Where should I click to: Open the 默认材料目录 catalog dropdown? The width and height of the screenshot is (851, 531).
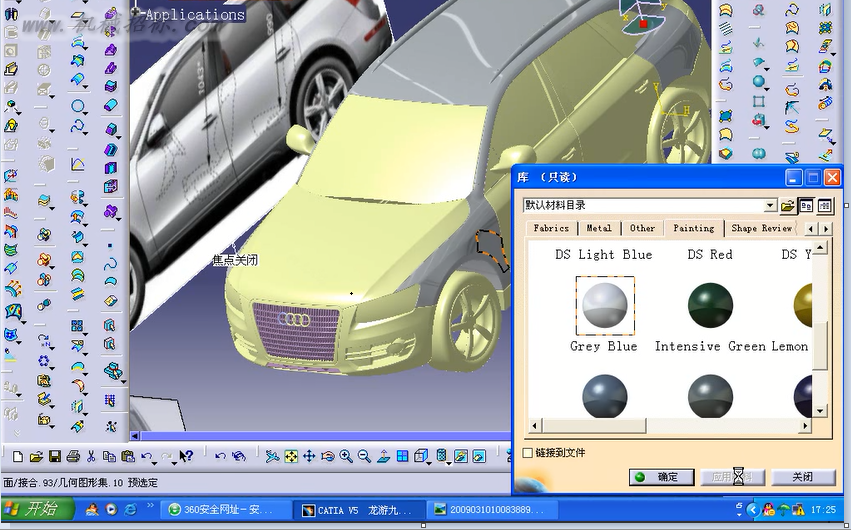coord(770,206)
